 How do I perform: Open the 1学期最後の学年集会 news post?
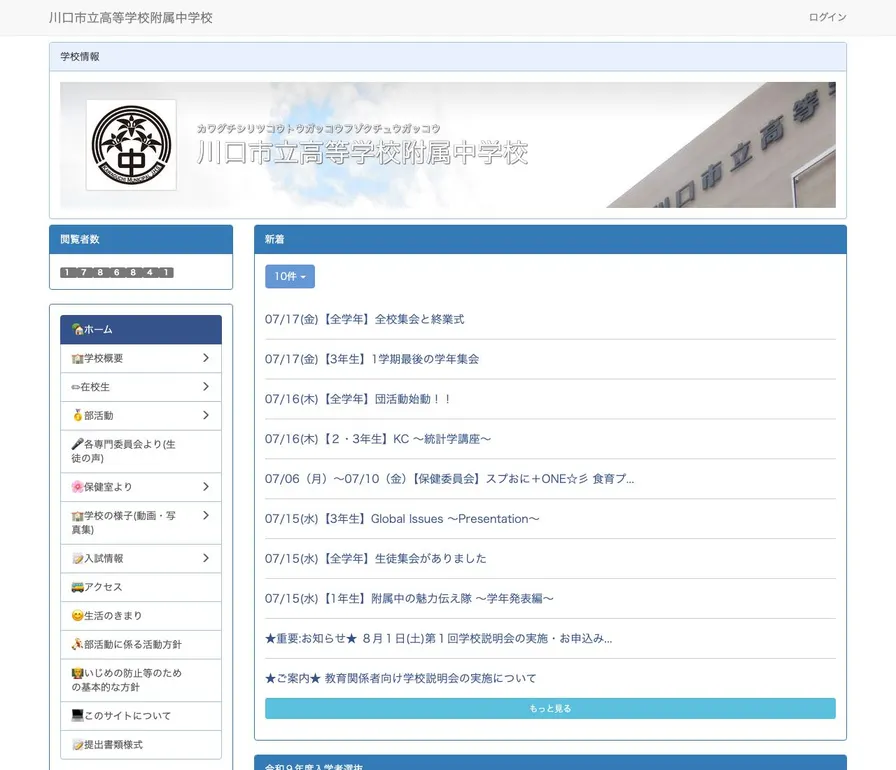tap(372, 359)
